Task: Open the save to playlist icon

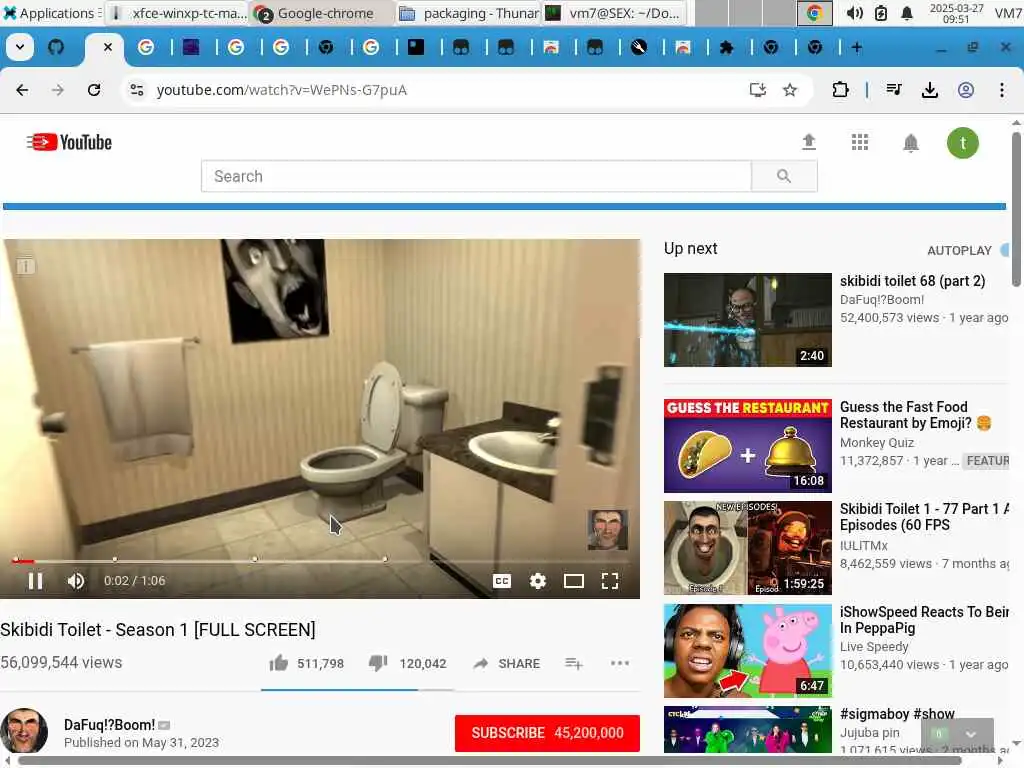Action: 573,664
